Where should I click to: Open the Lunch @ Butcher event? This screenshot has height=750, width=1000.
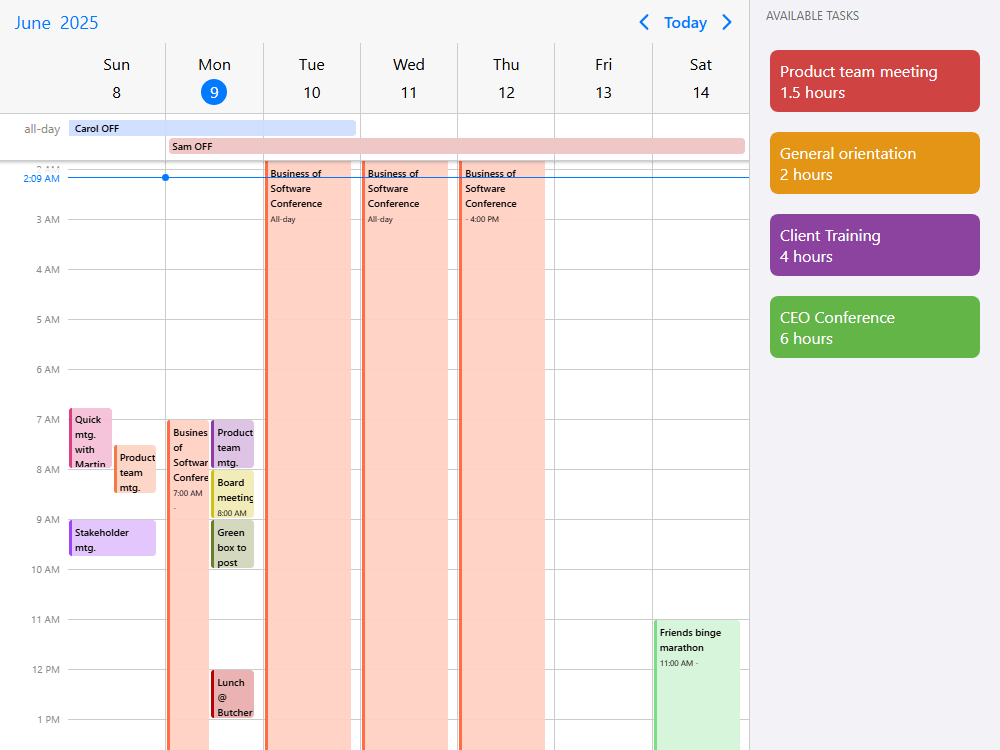(233, 695)
